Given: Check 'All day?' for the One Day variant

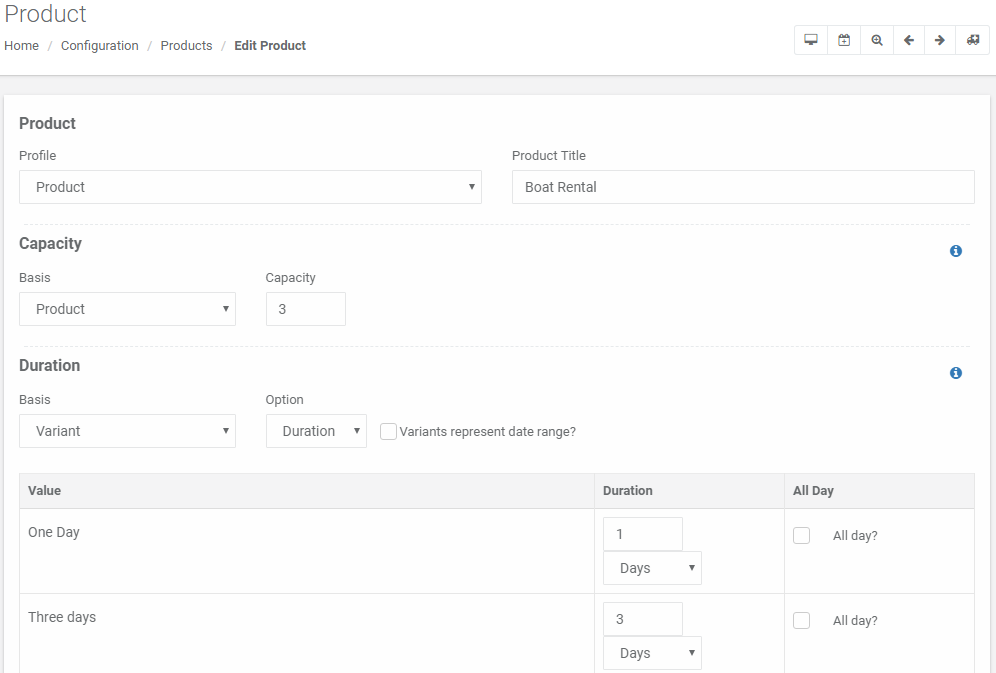Looking at the screenshot, I should point(802,535).
